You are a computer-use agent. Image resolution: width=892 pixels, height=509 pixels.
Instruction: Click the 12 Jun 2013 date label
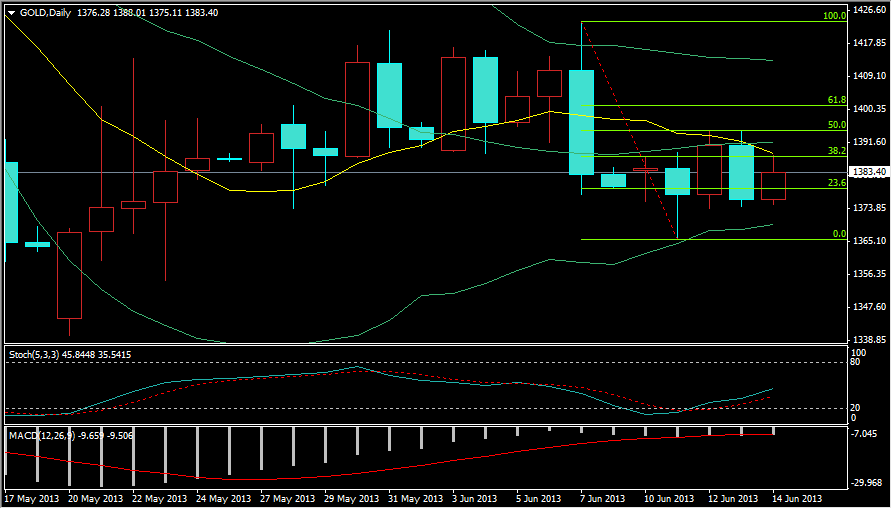point(733,499)
